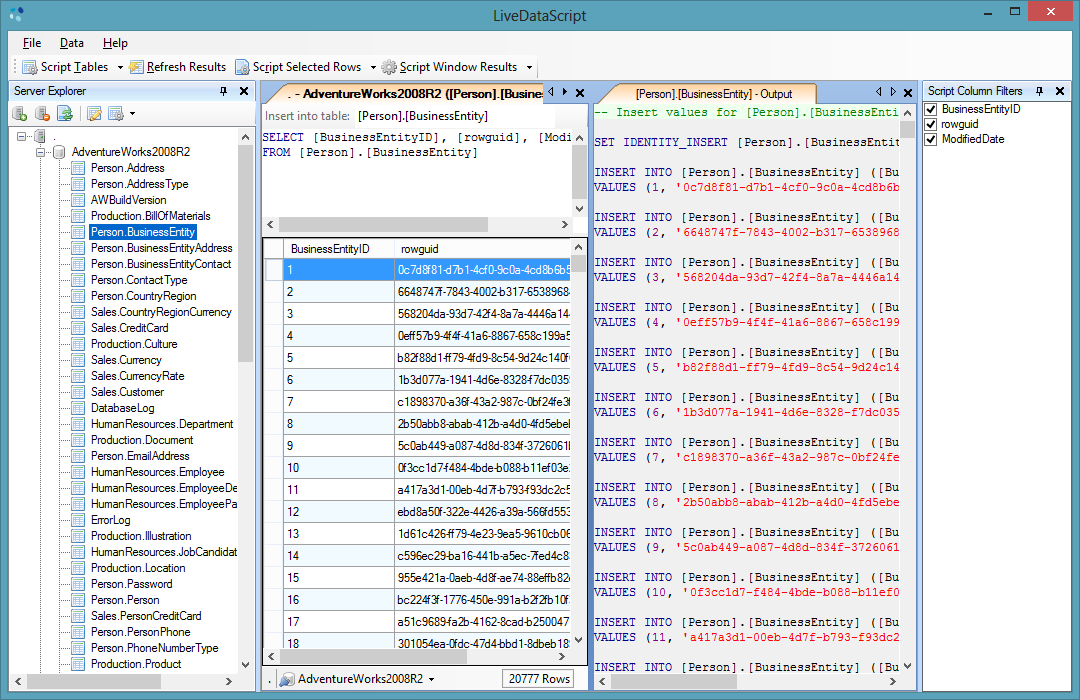1080x700 pixels.
Task: Uncheck the ModifiedDate column filter
Action: click(x=931, y=139)
